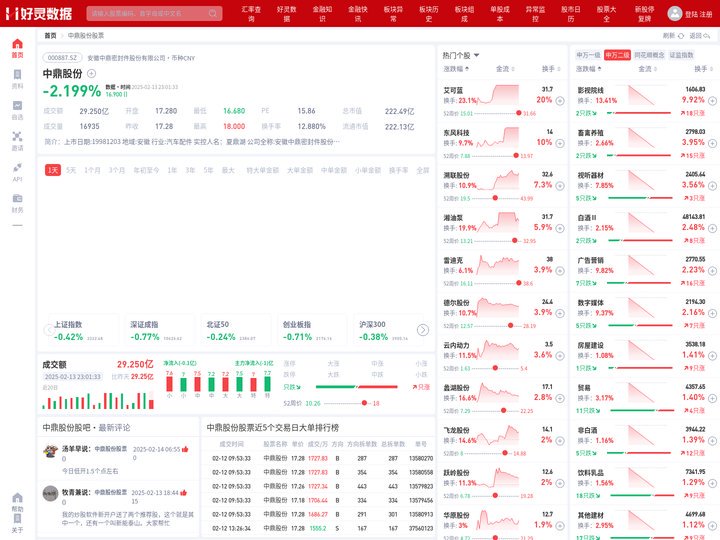Viewport: 720px width, 540px height.
Task: Add 白酒II sector with its plus icon
Action: point(712,228)
